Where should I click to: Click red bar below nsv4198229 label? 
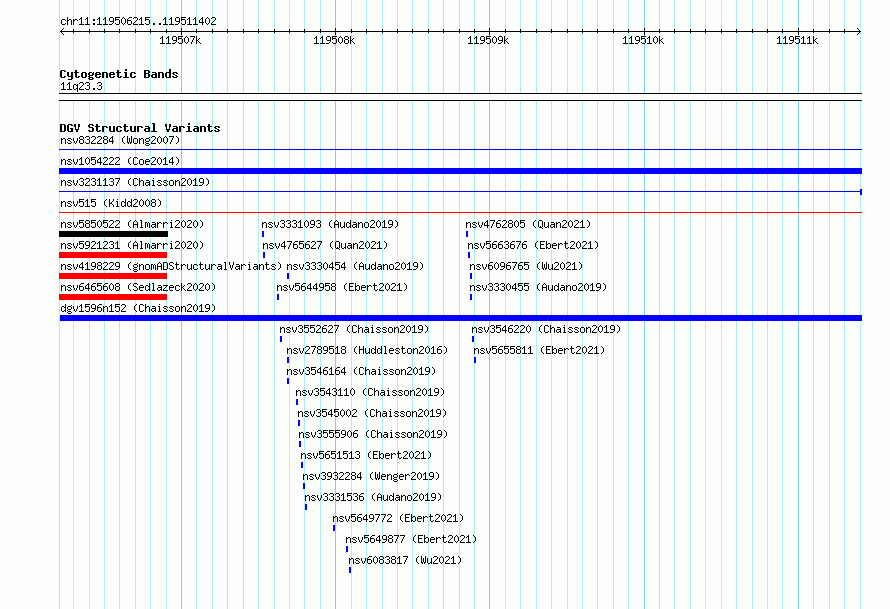tap(113, 276)
